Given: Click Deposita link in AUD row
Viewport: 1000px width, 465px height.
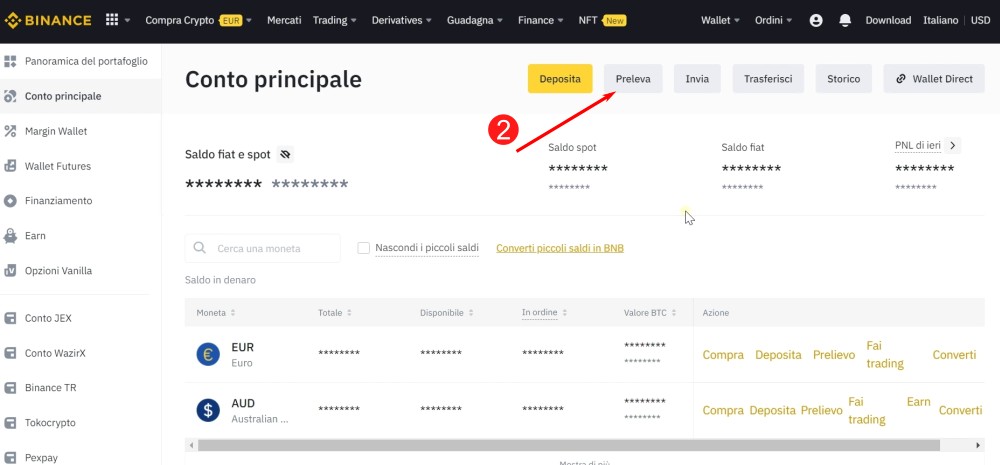Looking at the screenshot, I should tap(772, 411).
